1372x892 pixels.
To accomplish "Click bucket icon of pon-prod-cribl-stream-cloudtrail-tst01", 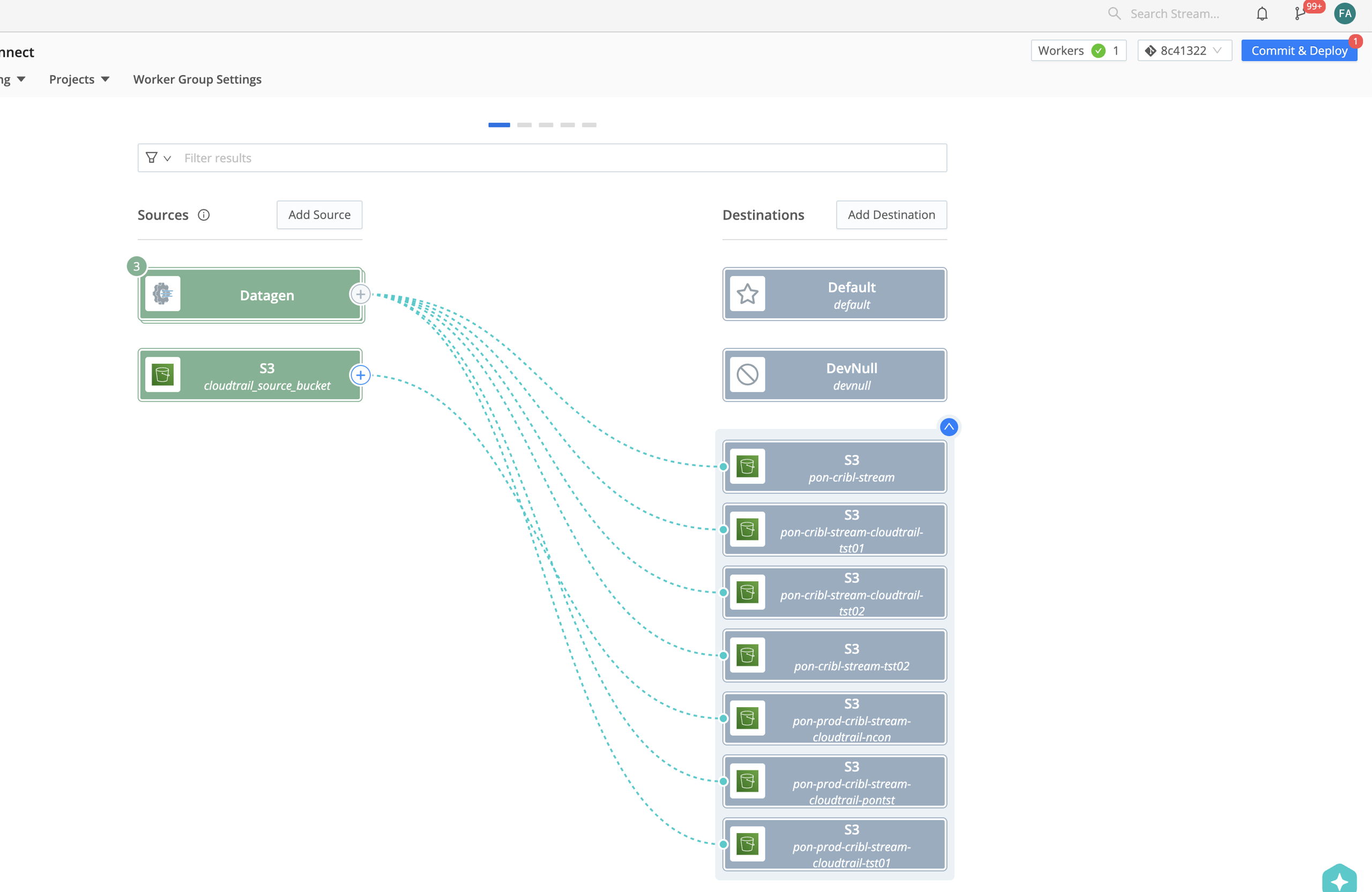I will click(x=748, y=844).
